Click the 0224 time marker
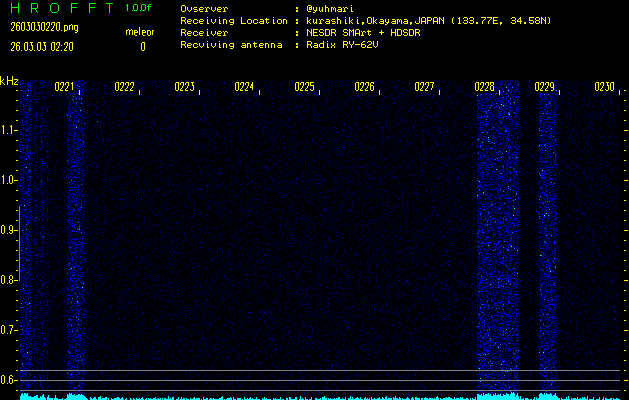This screenshot has width=629, height=400. tap(244, 87)
